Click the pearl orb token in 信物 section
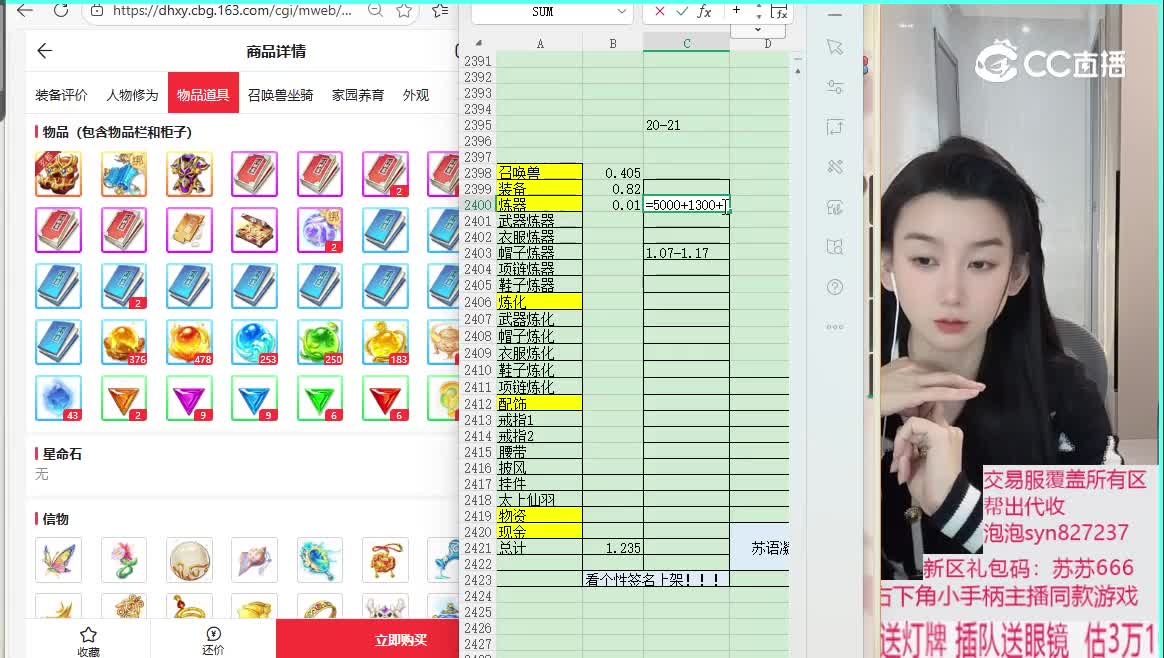 coord(189,560)
